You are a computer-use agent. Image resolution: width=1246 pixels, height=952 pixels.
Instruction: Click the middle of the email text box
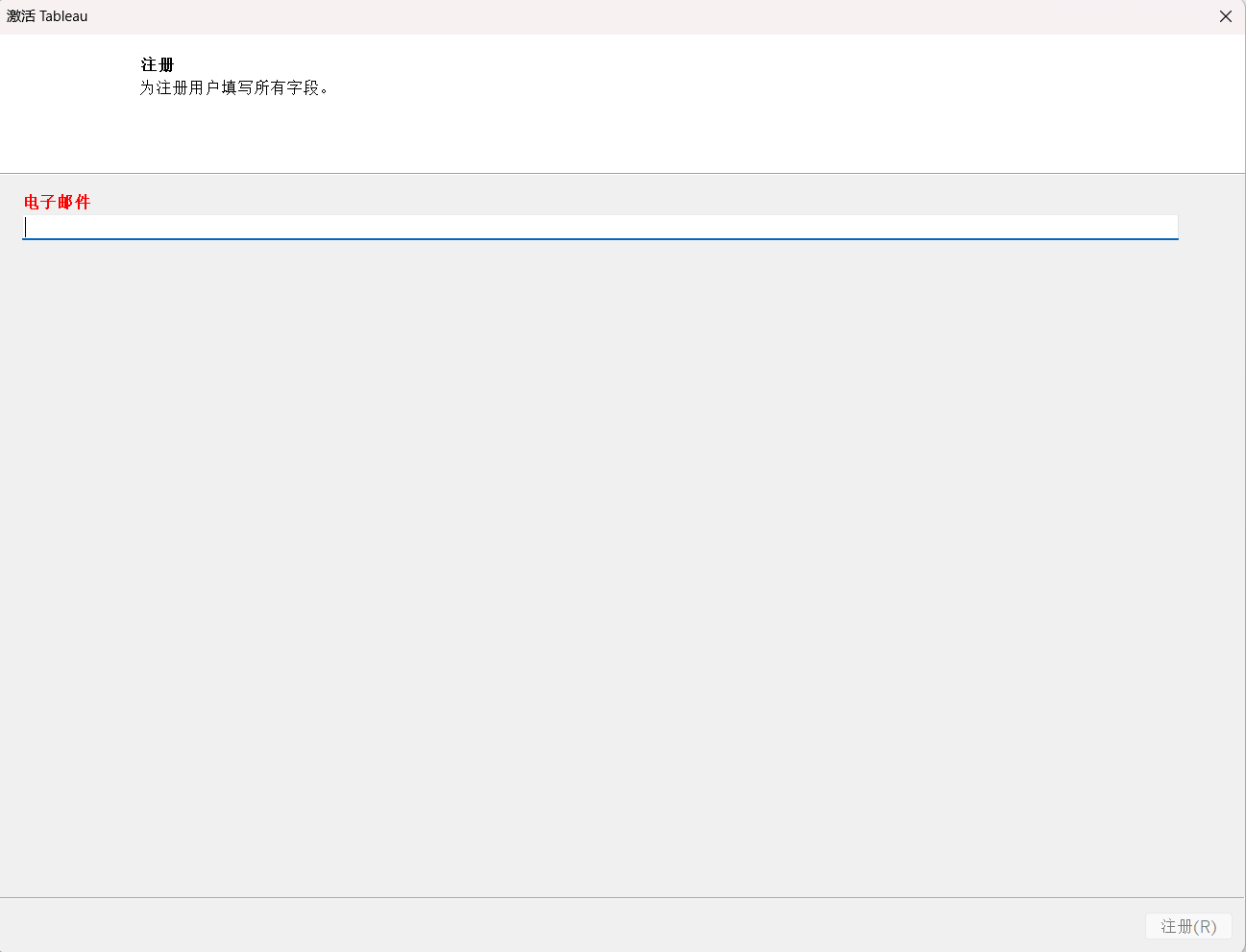point(599,227)
